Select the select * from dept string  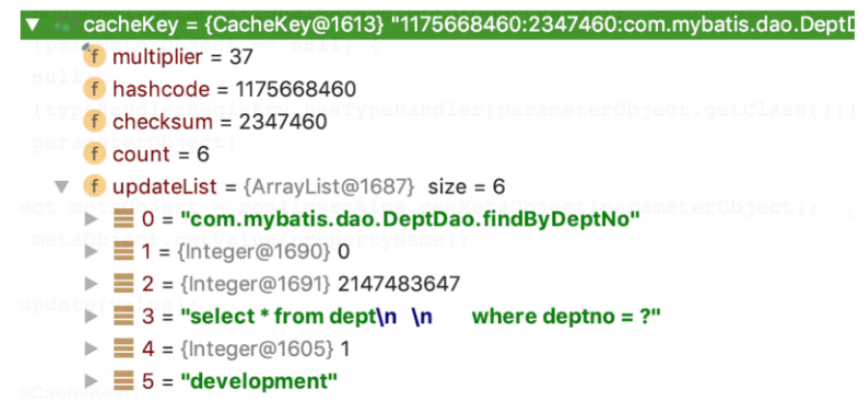(421, 317)
